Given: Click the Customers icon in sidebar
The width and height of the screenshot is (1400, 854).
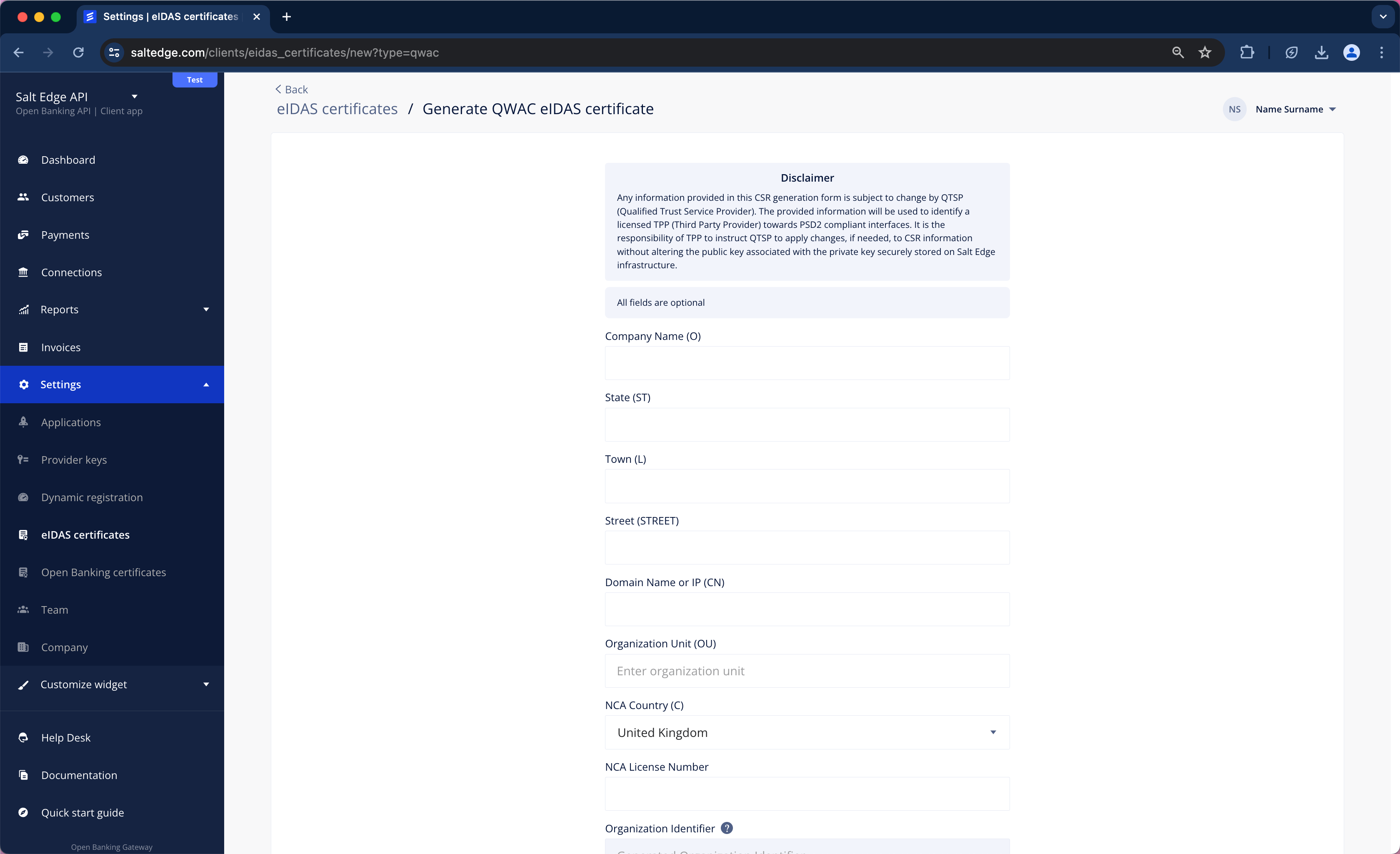Looking at the screenshot, I should pos(25,197).
